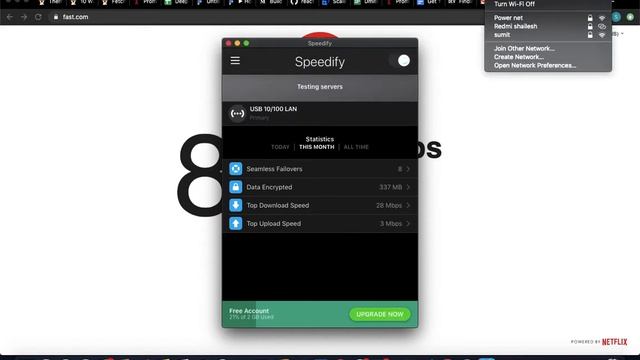Click the browser profile avatar icon
Viewport: 640px width, 360px height.
point(616,17)
